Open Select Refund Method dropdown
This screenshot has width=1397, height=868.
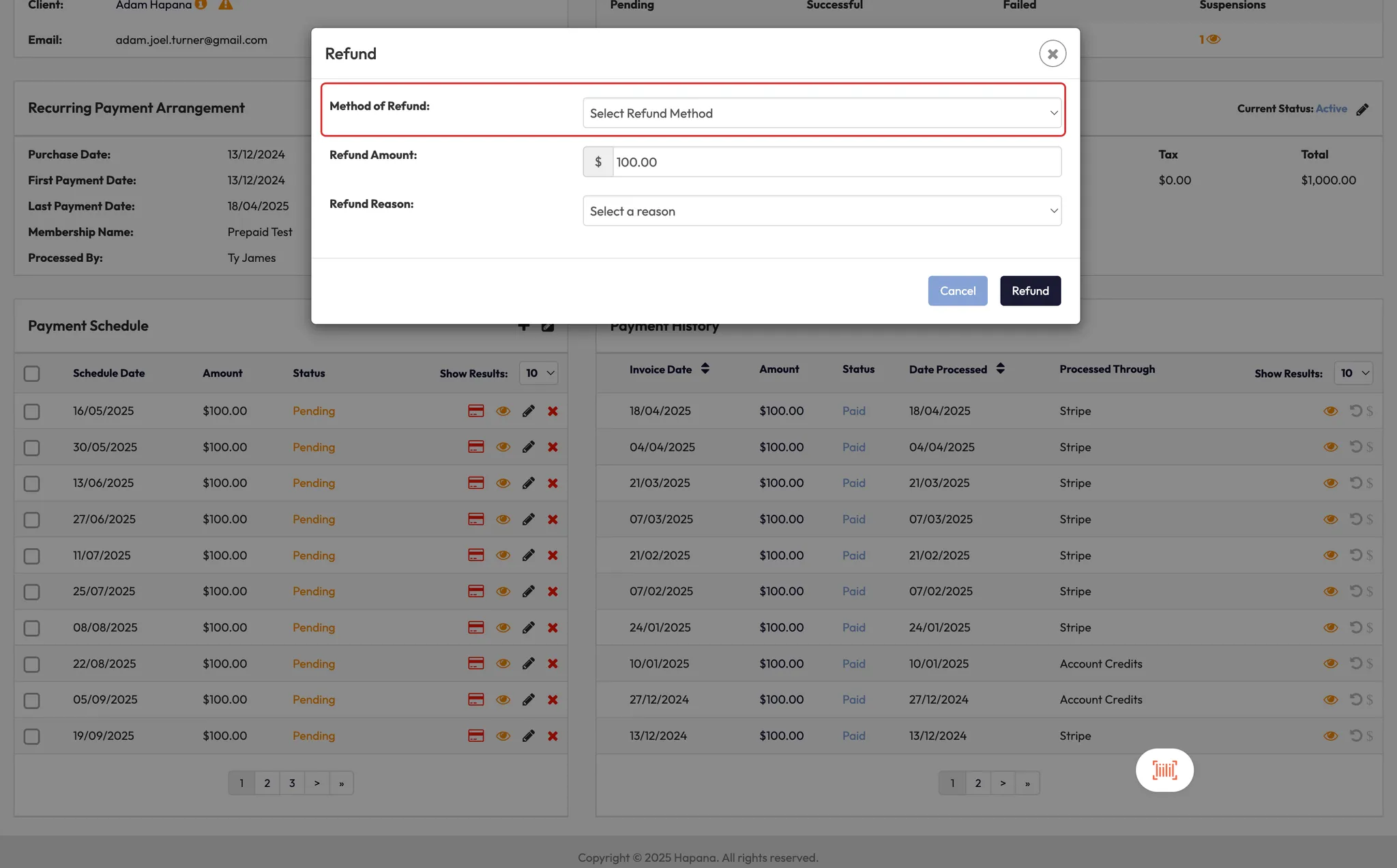pyautogui.click(x=821, y=113)
